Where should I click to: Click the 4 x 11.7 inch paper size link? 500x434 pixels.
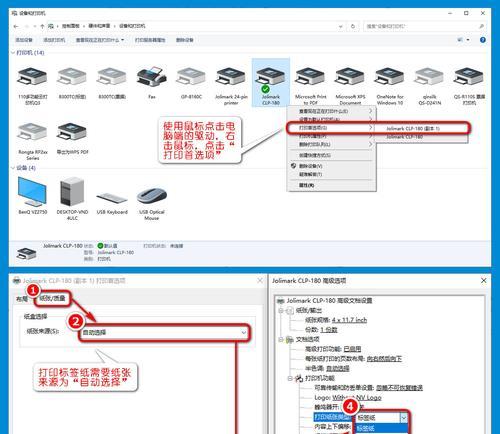[349, 320]
